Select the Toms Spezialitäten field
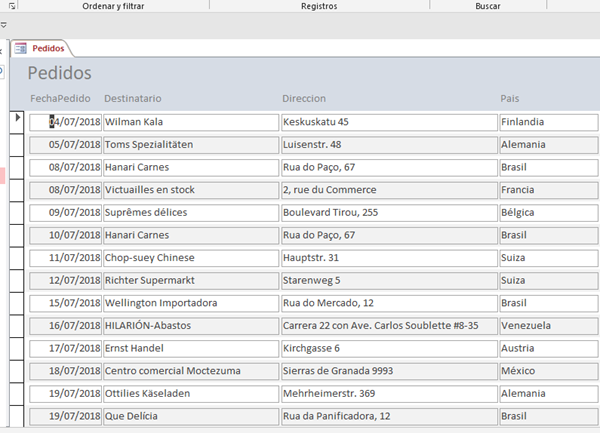600x433 pixels. 191,145
